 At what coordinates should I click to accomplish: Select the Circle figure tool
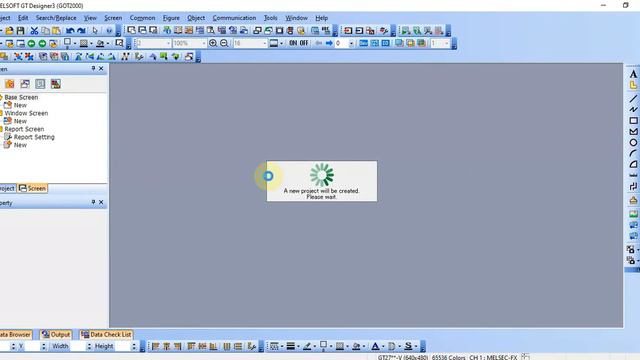click(633, 142)
